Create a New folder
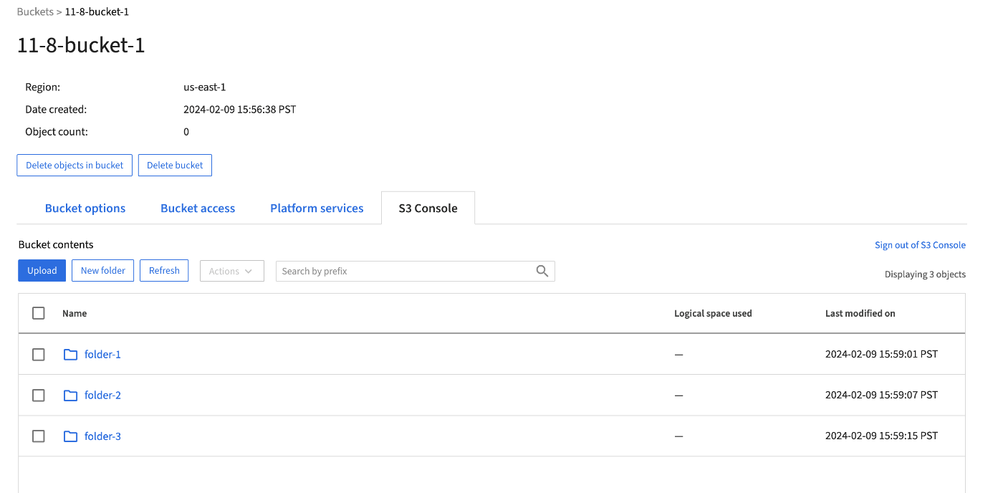998x493 pixels. 103,271
